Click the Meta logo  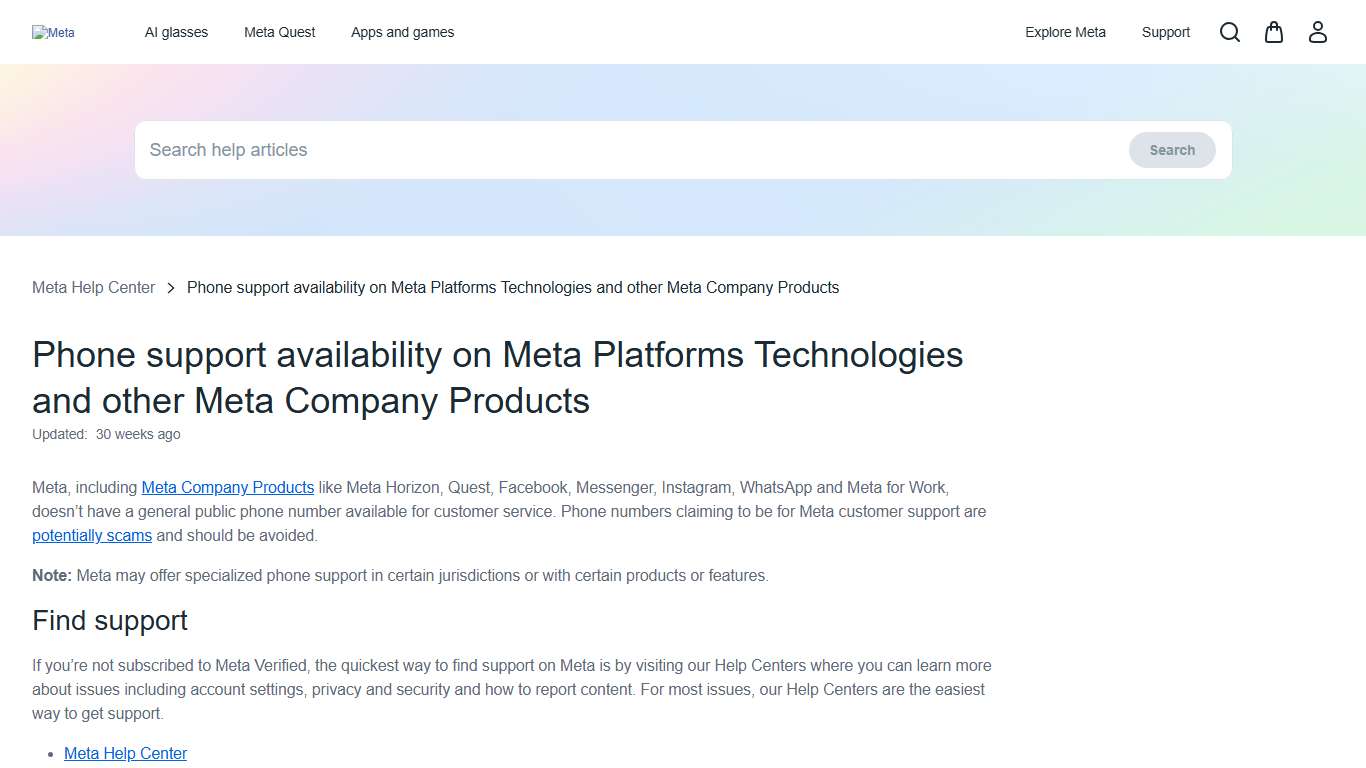(53, 32)
